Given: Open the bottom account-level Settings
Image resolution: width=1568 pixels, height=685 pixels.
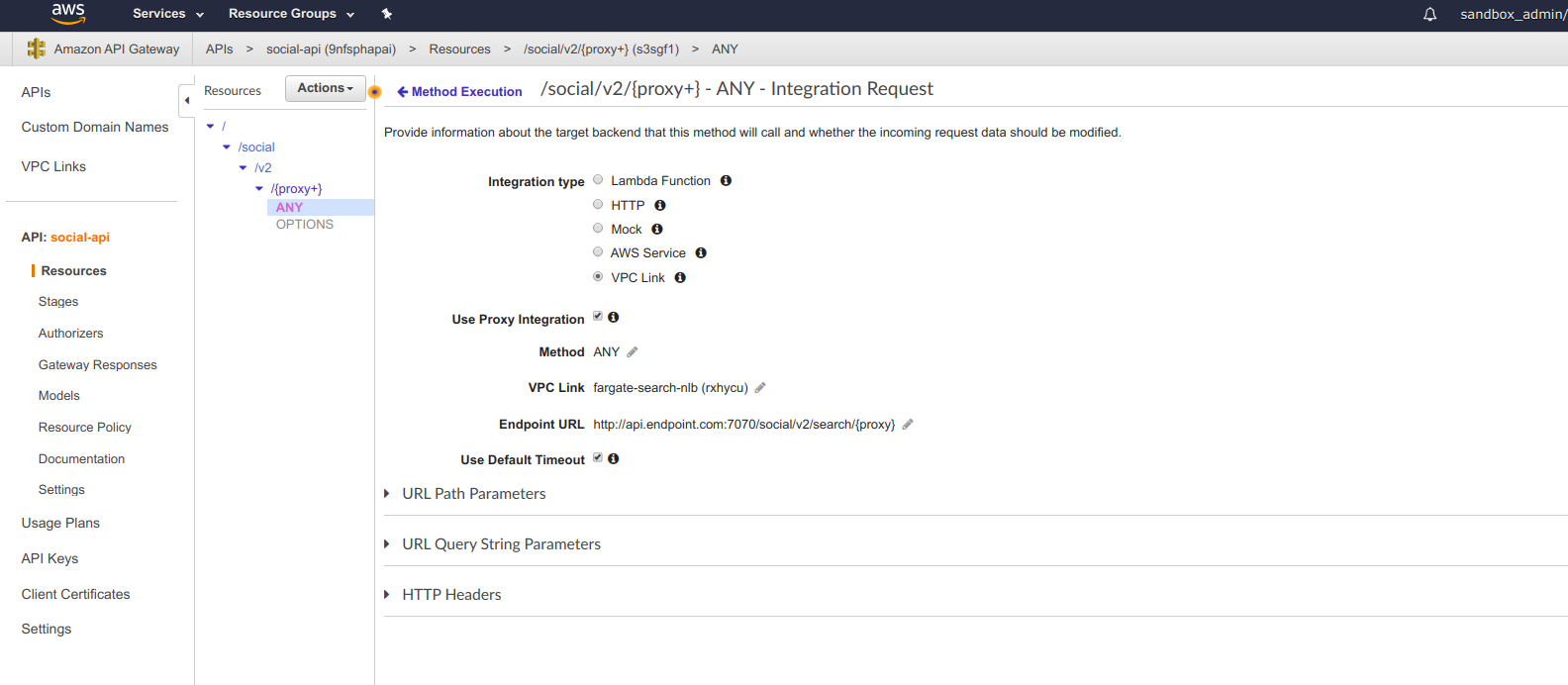Looking at the screenshot, I should click(47, 630).
